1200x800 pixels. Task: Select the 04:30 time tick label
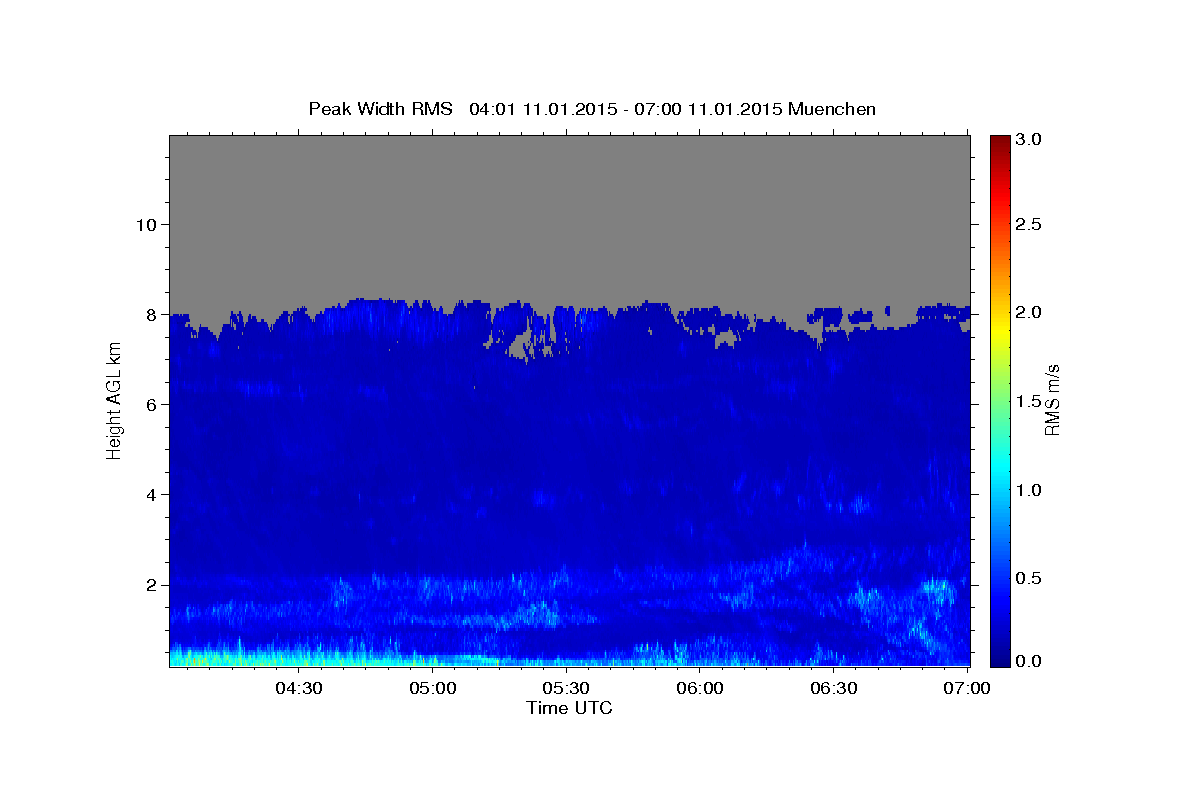[298, 688]
